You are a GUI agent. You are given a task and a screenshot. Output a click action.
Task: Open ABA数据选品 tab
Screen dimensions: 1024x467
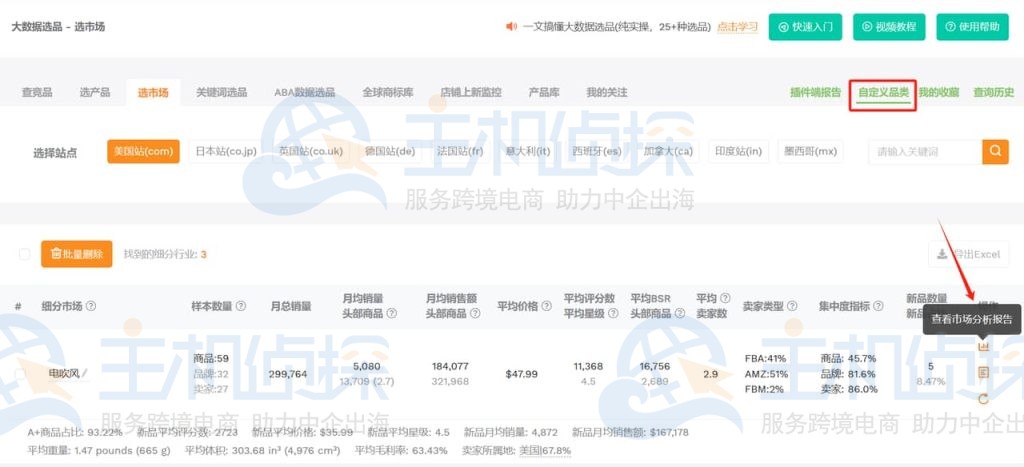tap(304, 93)
